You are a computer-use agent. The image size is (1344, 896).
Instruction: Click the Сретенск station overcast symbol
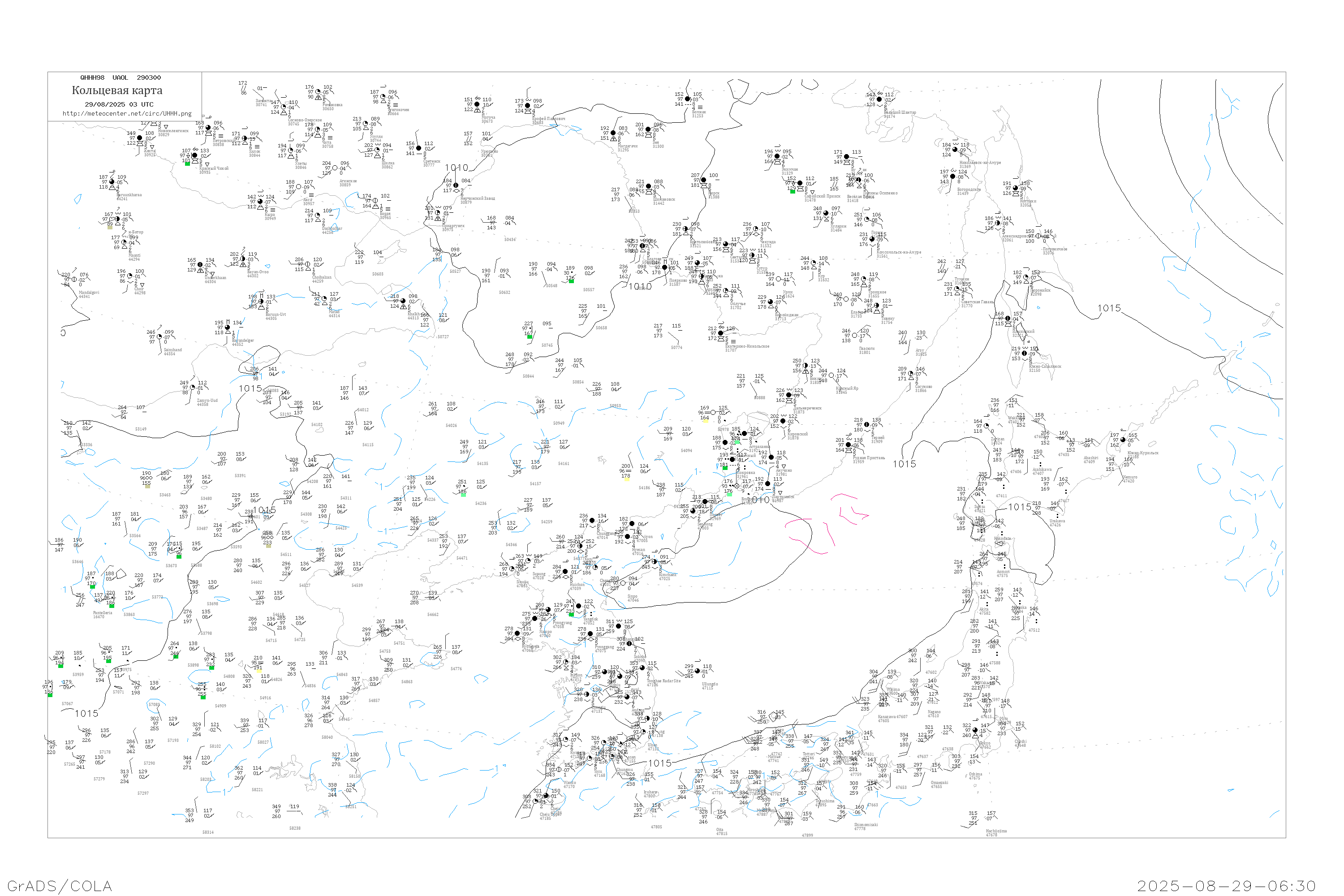419,148
